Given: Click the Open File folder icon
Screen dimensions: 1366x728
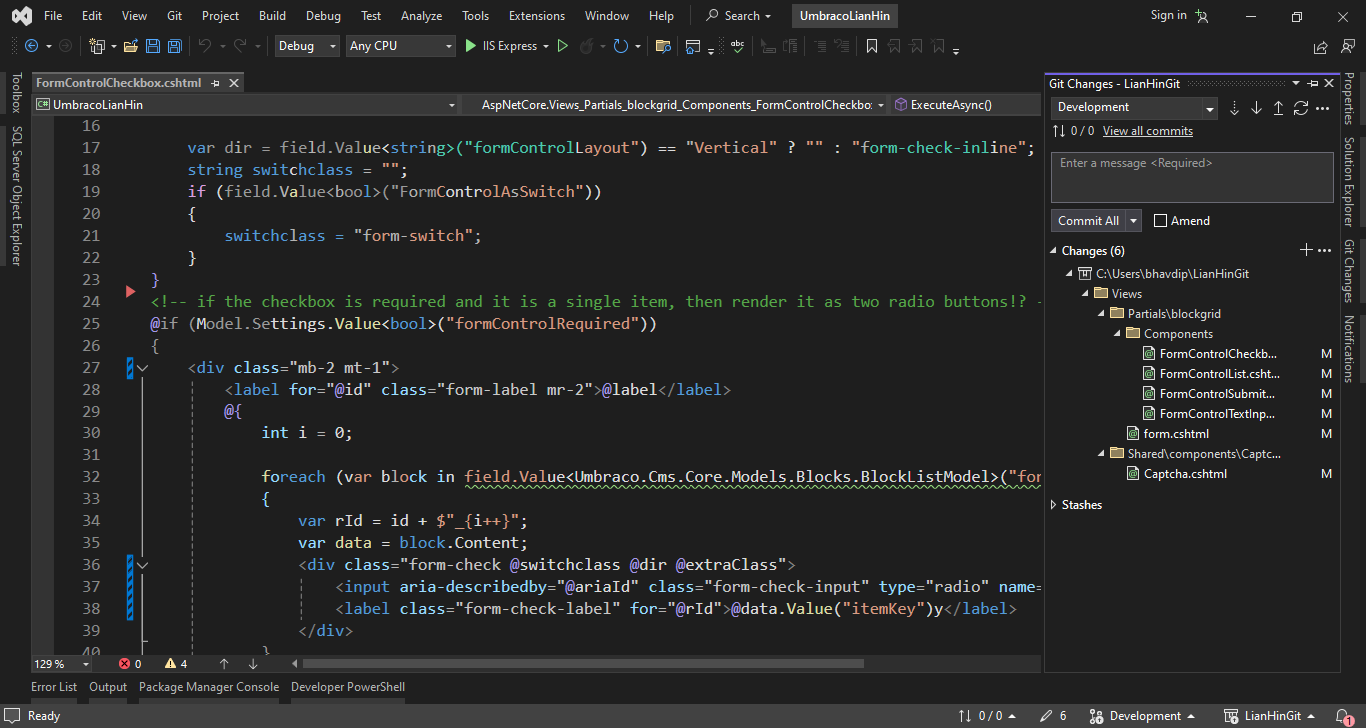Looking at the screenshot, I should (x=131, y=46).
